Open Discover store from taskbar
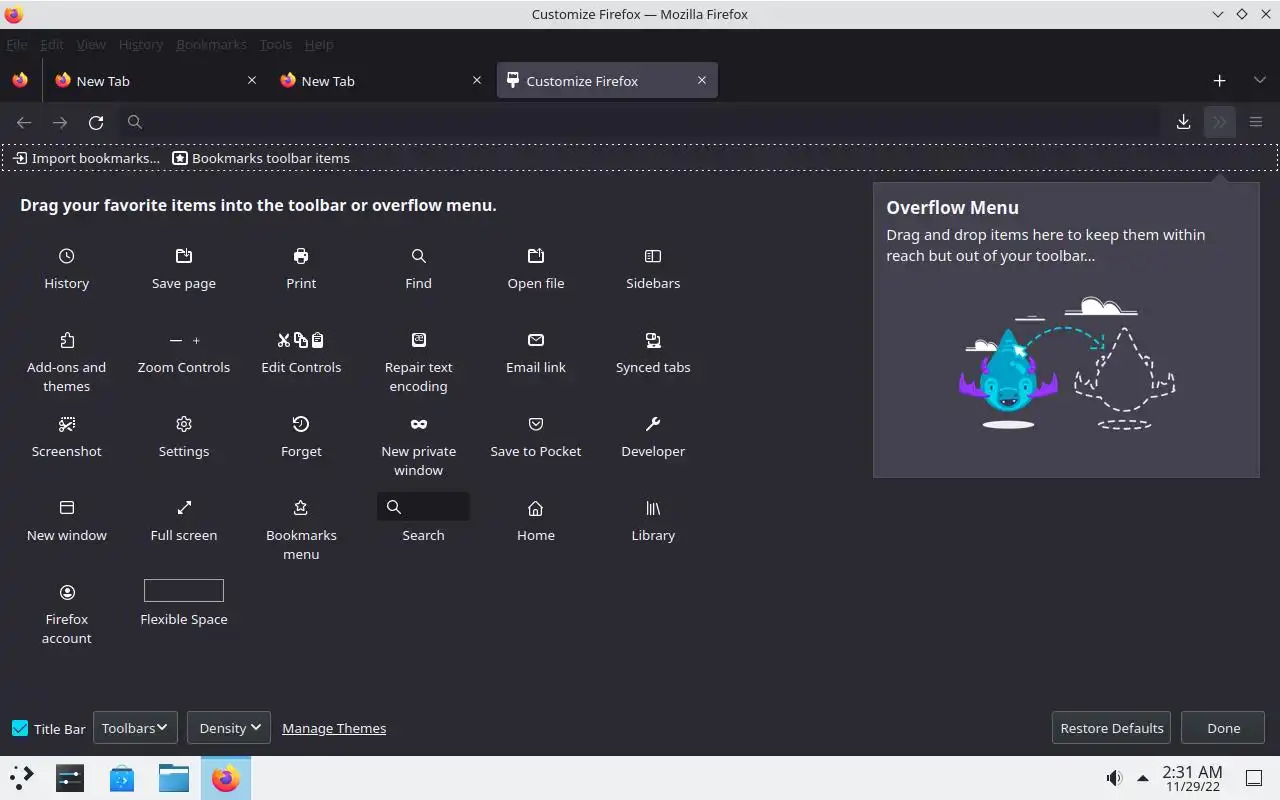 tap(122, 777)
